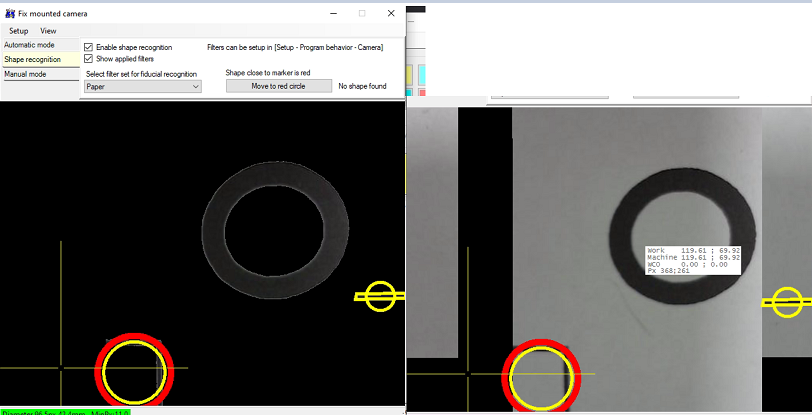Disable the Enable shape recognition checkbox
Screen dimensions: 812x415
pyautogui.click(x=89, y=47)
